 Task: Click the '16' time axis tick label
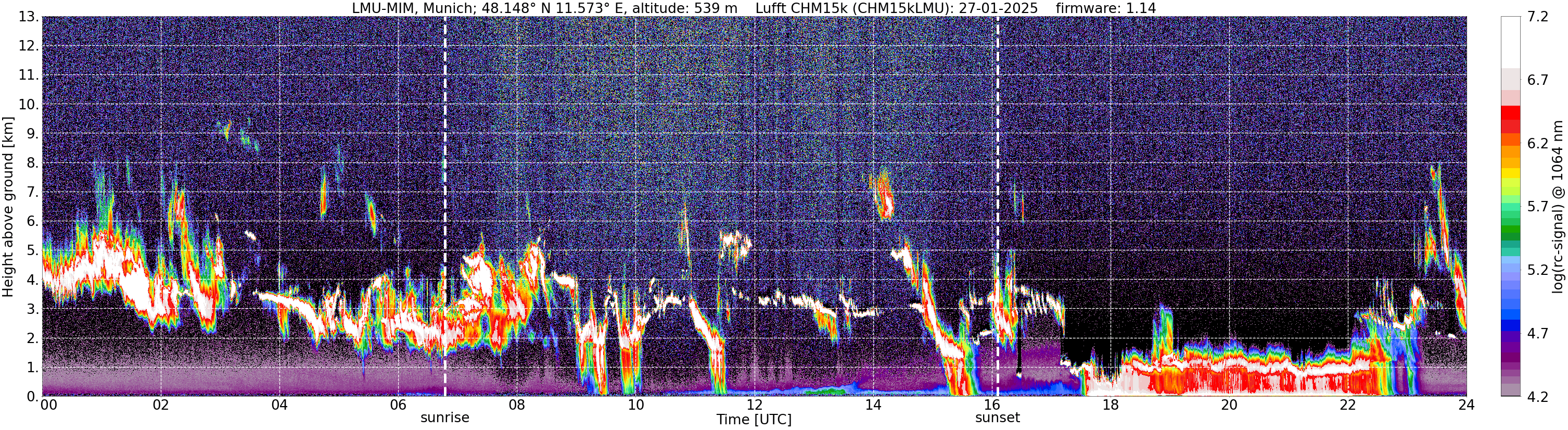[x=991, y=404]
